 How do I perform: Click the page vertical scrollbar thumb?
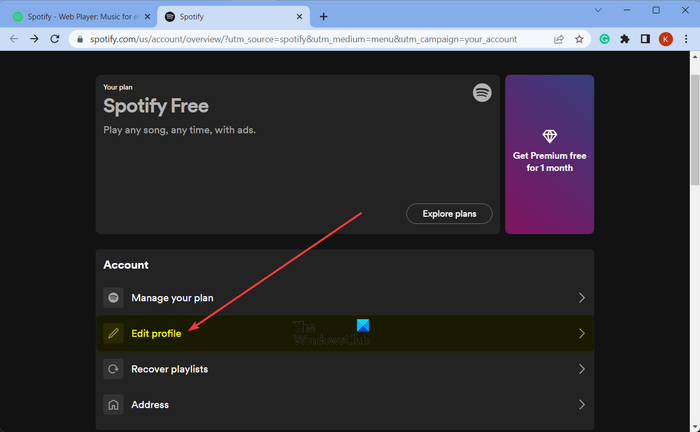tap(695, 129)
